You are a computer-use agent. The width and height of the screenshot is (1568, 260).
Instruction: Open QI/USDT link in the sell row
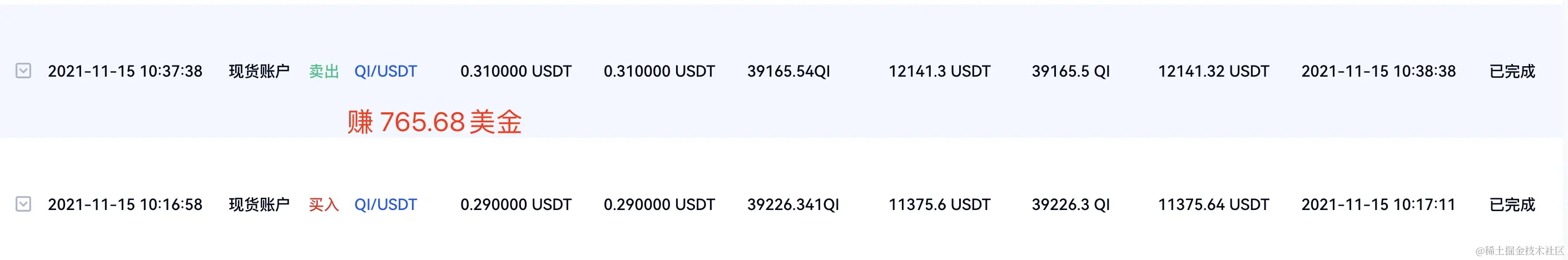[385, 72]
